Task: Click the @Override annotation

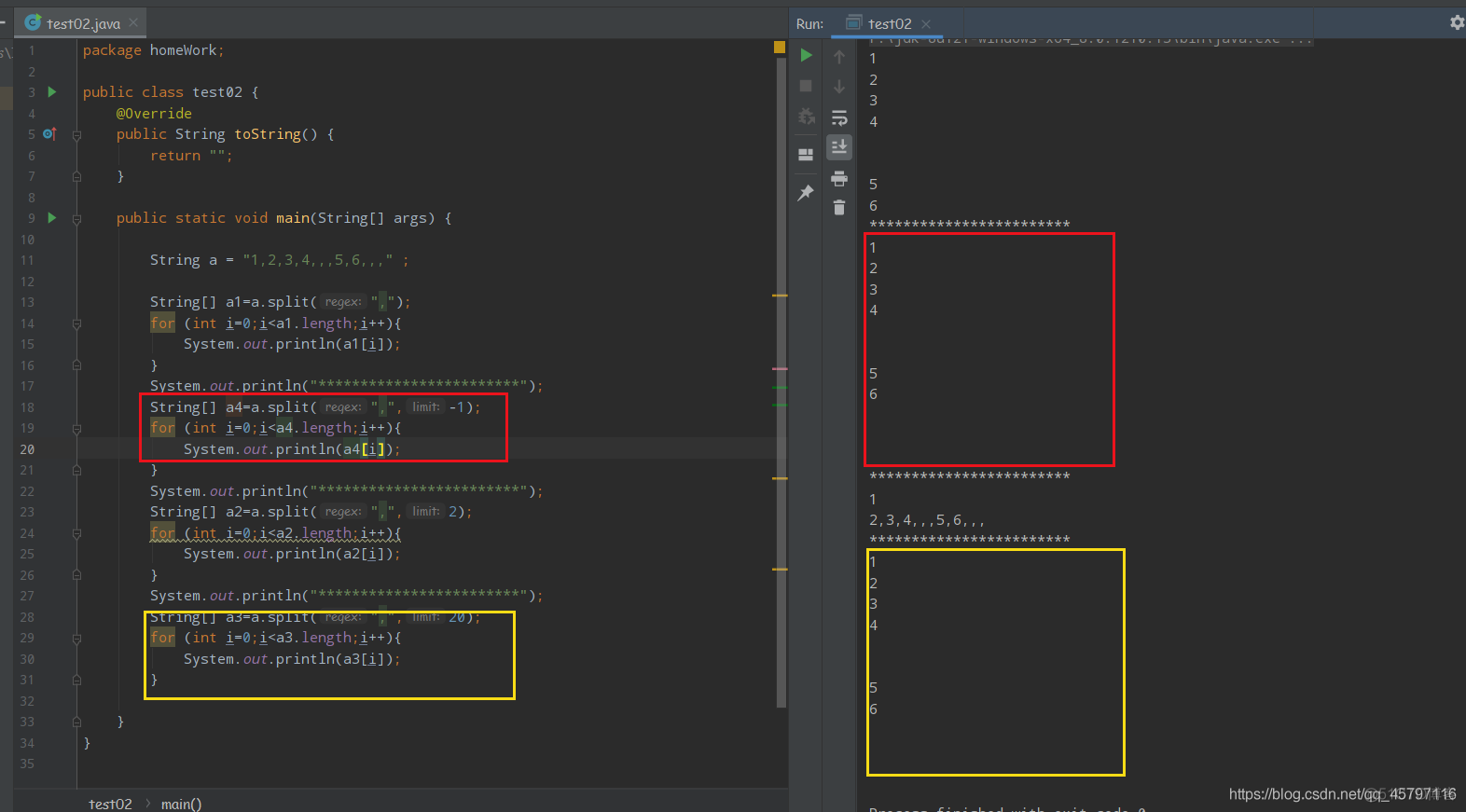Action: point(154,114)
